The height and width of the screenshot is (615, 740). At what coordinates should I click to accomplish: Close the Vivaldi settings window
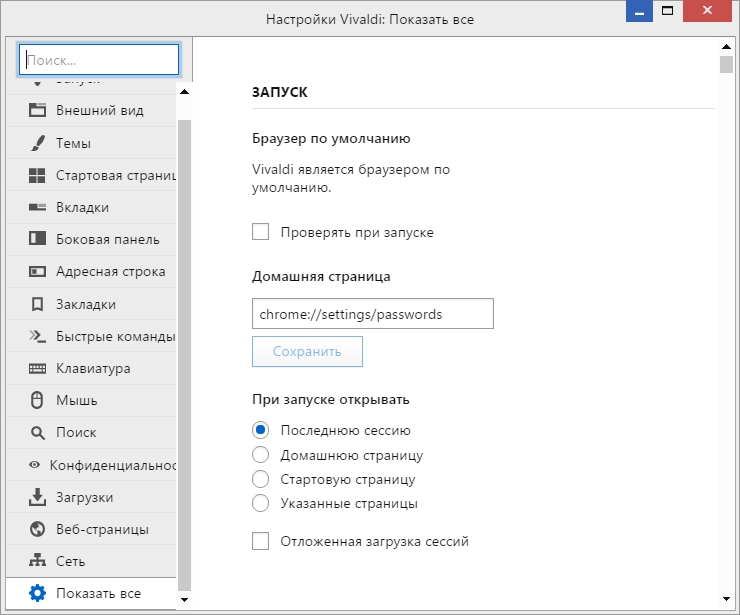[x=707, y=11]
